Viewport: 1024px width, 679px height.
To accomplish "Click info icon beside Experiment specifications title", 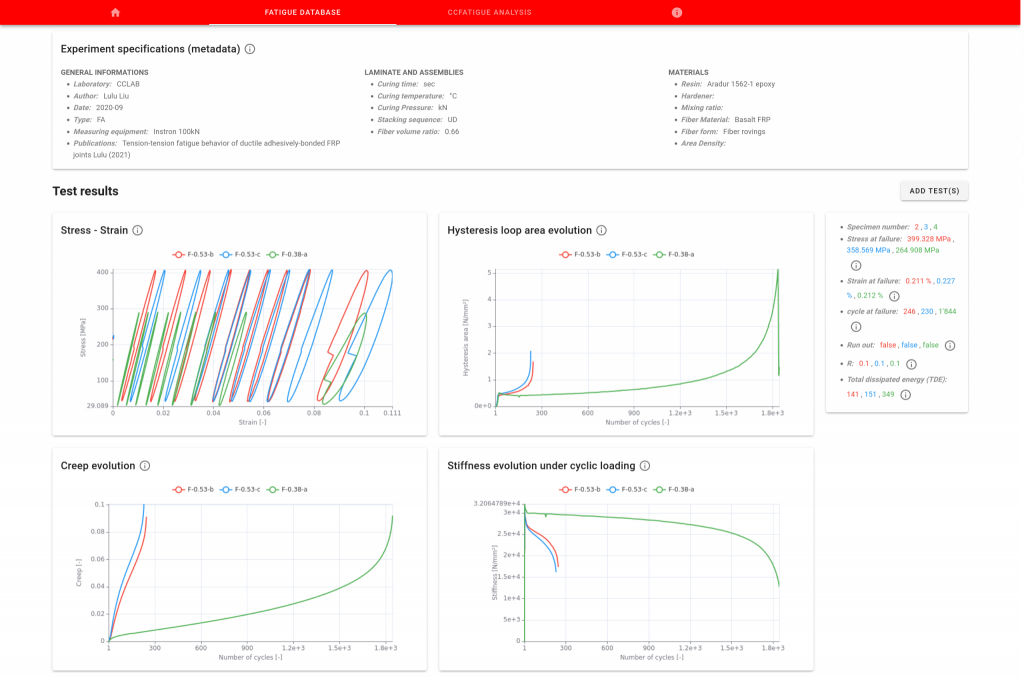I will pos(250,49).
